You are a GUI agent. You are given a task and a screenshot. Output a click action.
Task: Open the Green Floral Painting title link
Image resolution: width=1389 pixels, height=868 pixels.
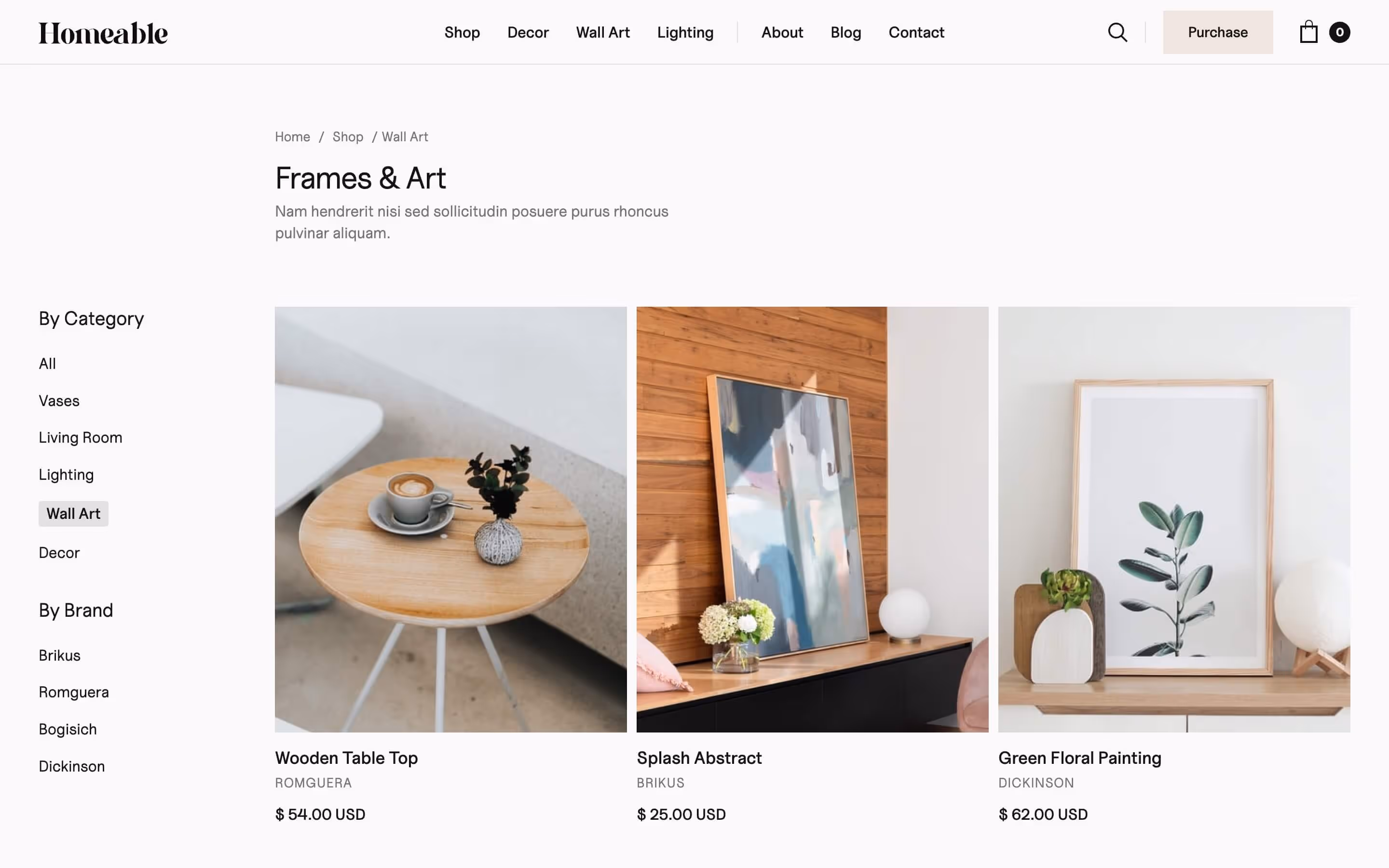pos(1080,758)
